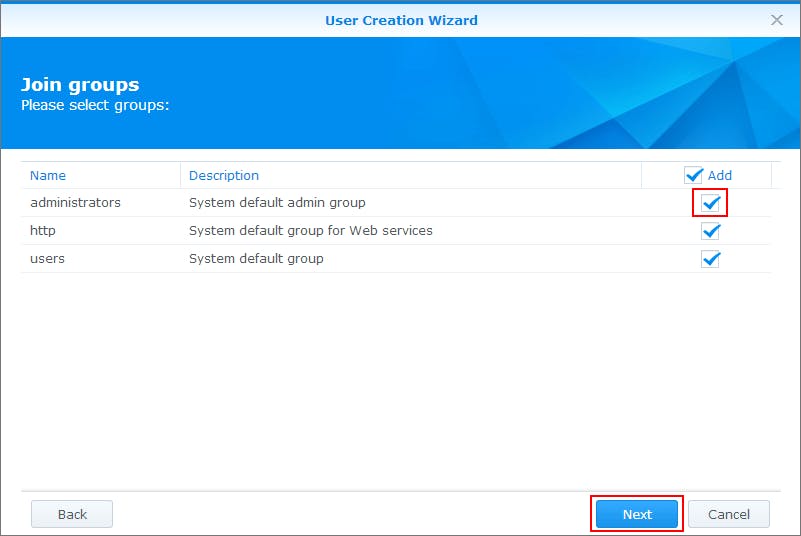Click 'System default group' description of users
This screenshot has width=801, height=536.
[256, 259]
